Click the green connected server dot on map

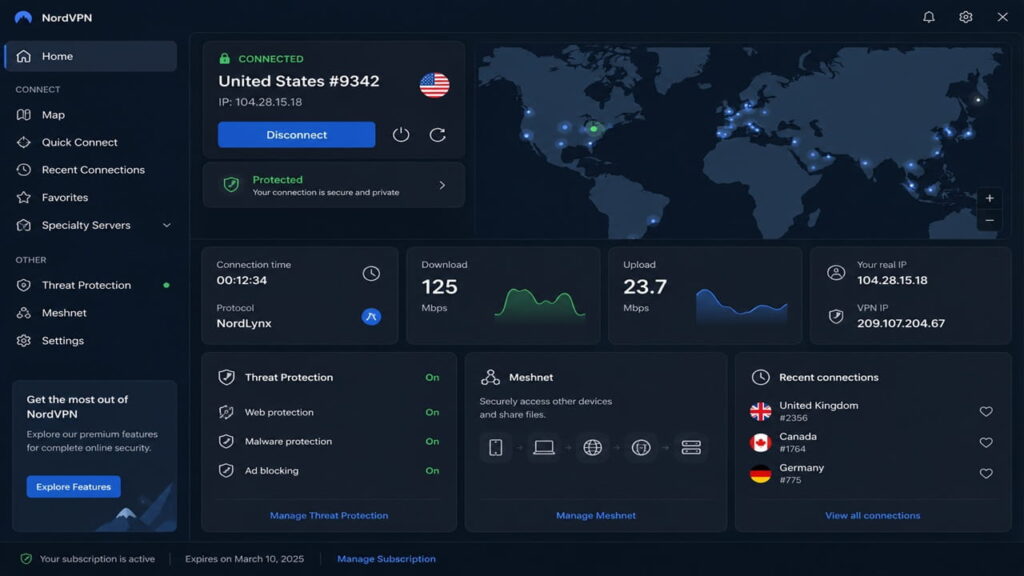594,129
